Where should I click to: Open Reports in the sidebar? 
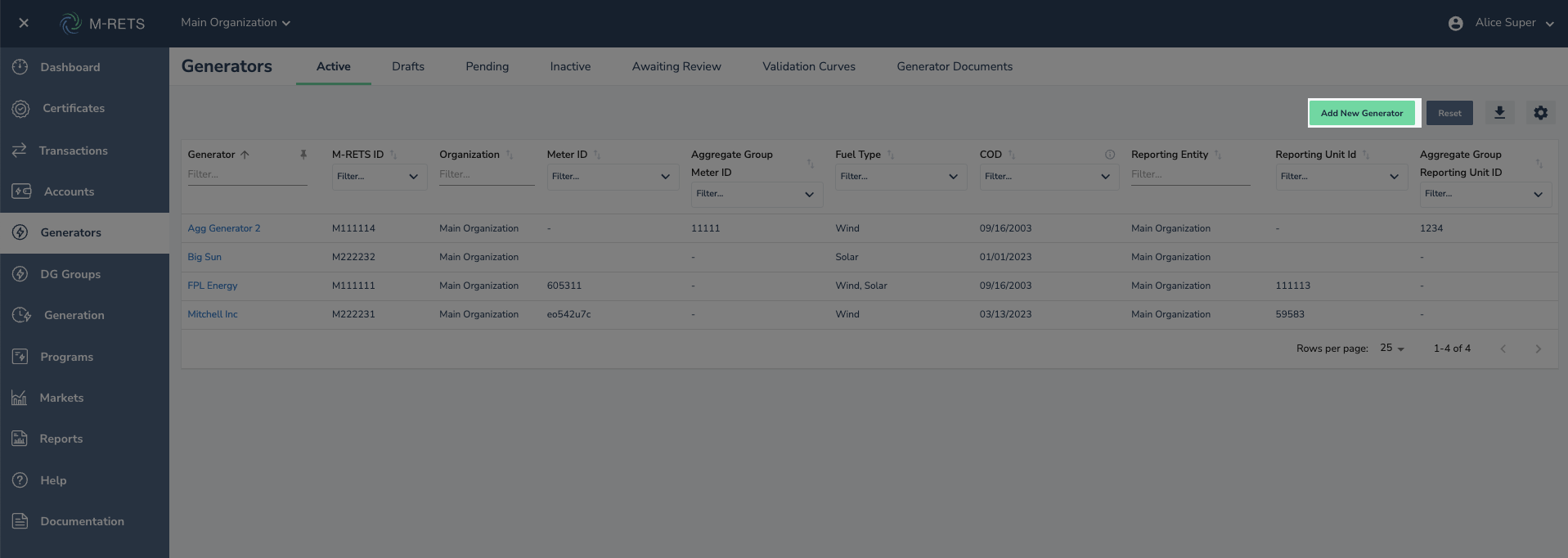point(84,439)
